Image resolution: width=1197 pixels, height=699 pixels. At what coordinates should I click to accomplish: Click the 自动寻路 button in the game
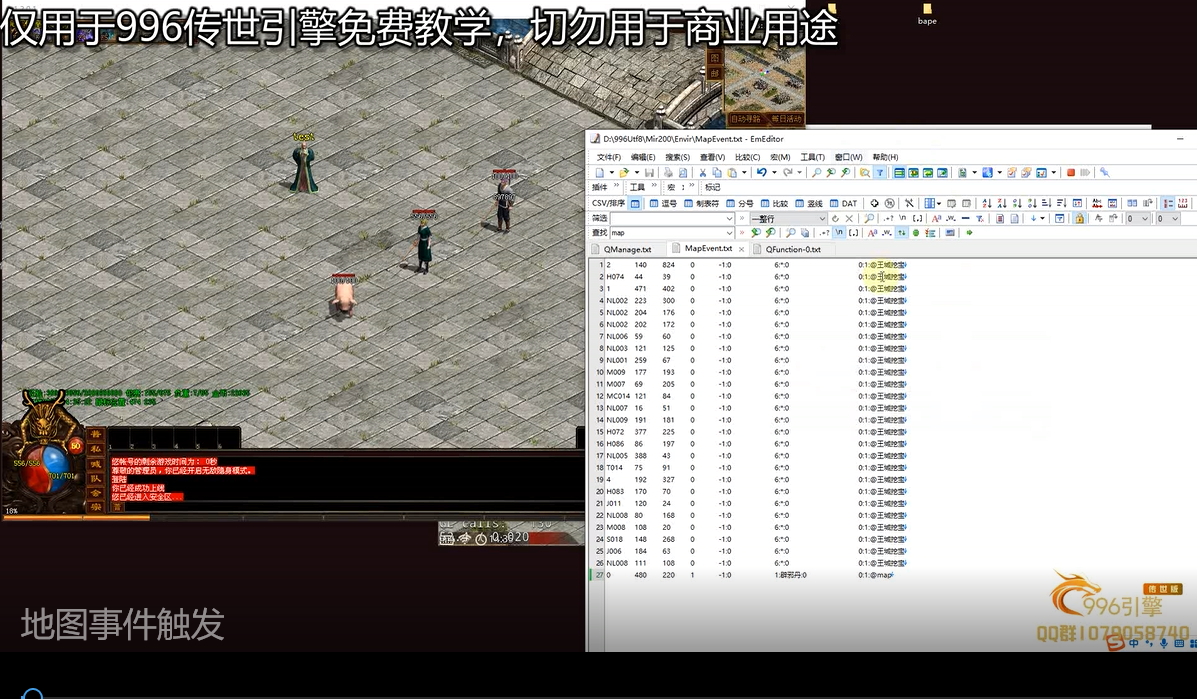click(746, 119)
